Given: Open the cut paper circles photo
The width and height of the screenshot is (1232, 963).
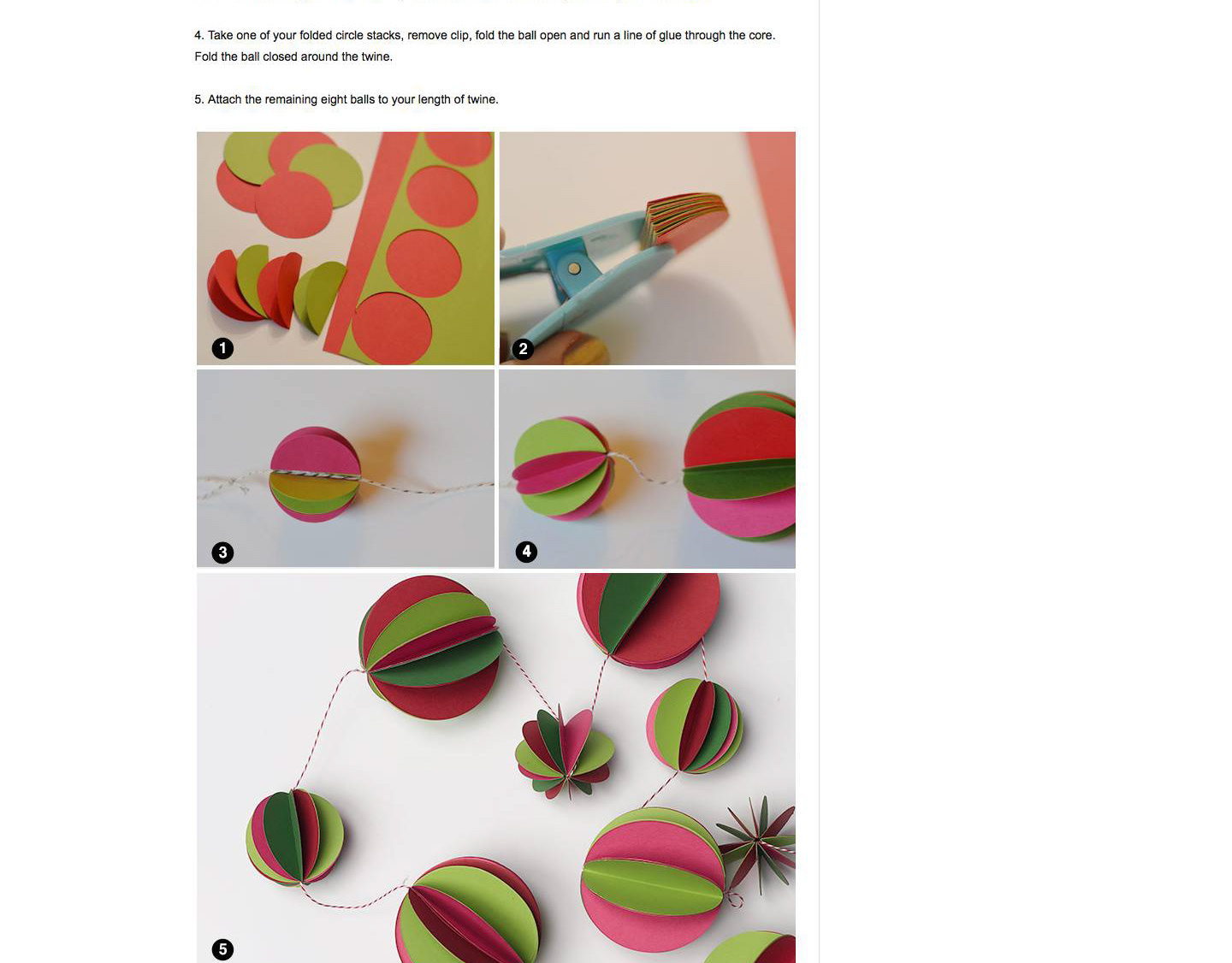Looking at the screenshot, I should [x=346, y=248].
